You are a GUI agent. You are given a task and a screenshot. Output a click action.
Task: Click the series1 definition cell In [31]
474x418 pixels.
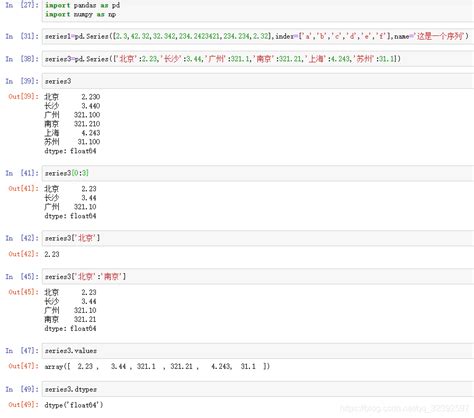coord(258,36)
